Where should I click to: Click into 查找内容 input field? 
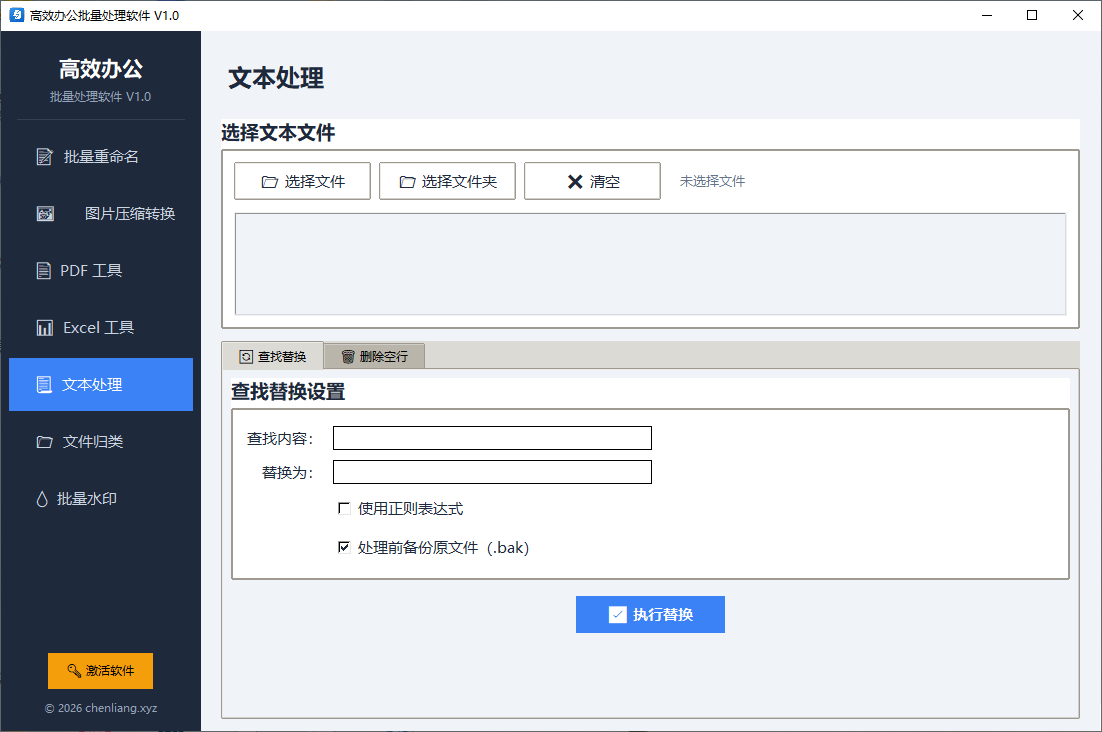(x=492, y=438)
